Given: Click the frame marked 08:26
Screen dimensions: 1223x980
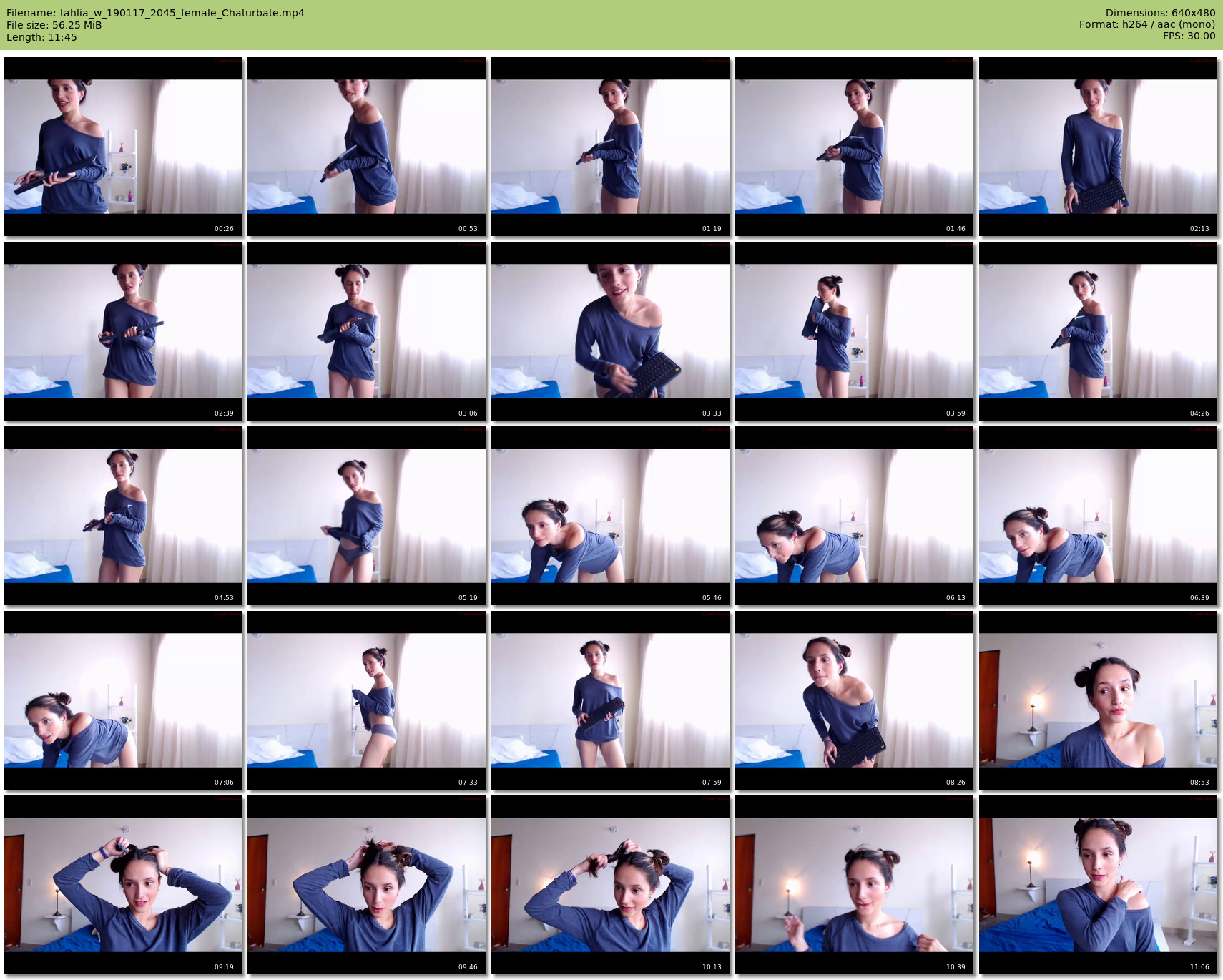Looking at the screenshot, I should point(855,700).
